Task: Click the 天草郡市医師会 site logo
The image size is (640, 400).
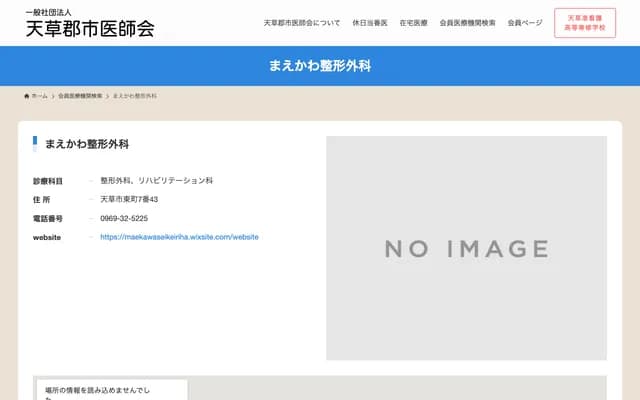Action: (90, 24)
